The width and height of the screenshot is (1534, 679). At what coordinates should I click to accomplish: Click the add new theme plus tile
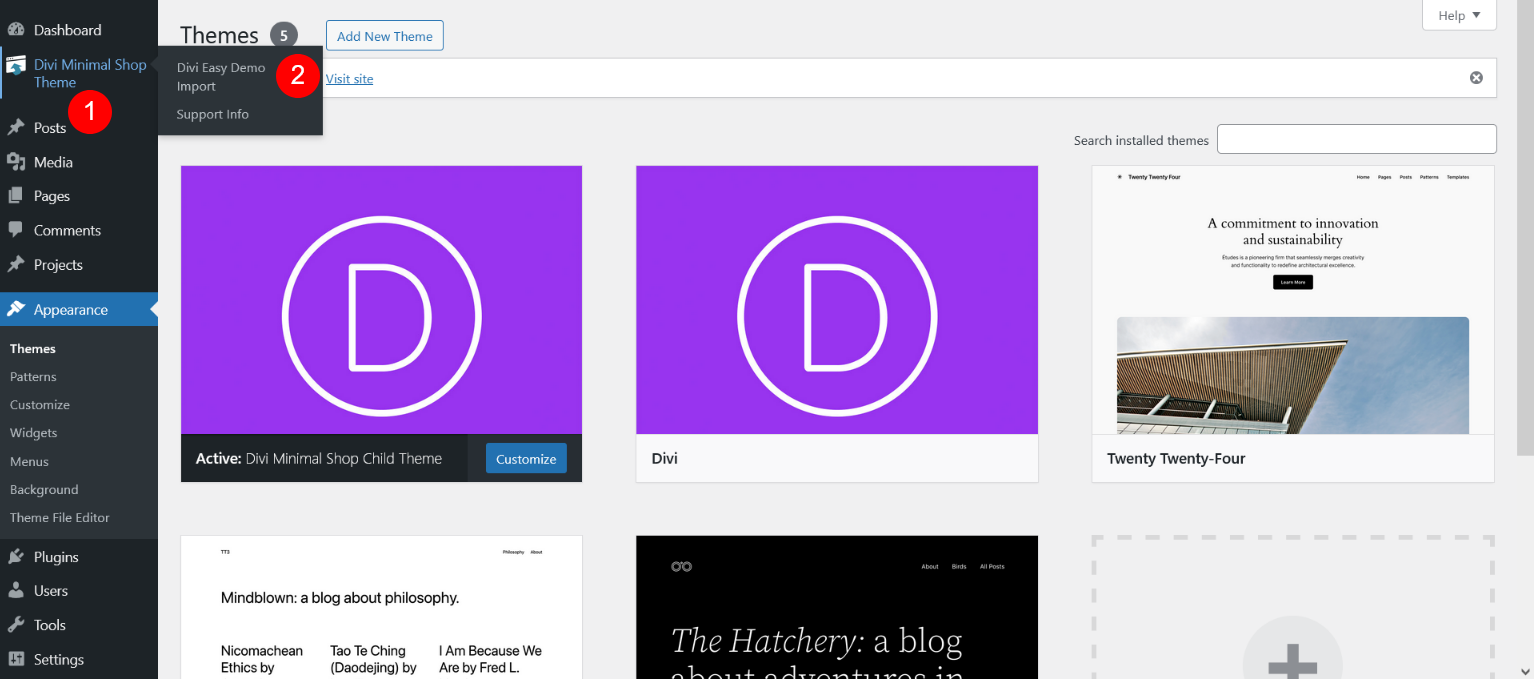pyautogui.click(x=1293, y=607)
